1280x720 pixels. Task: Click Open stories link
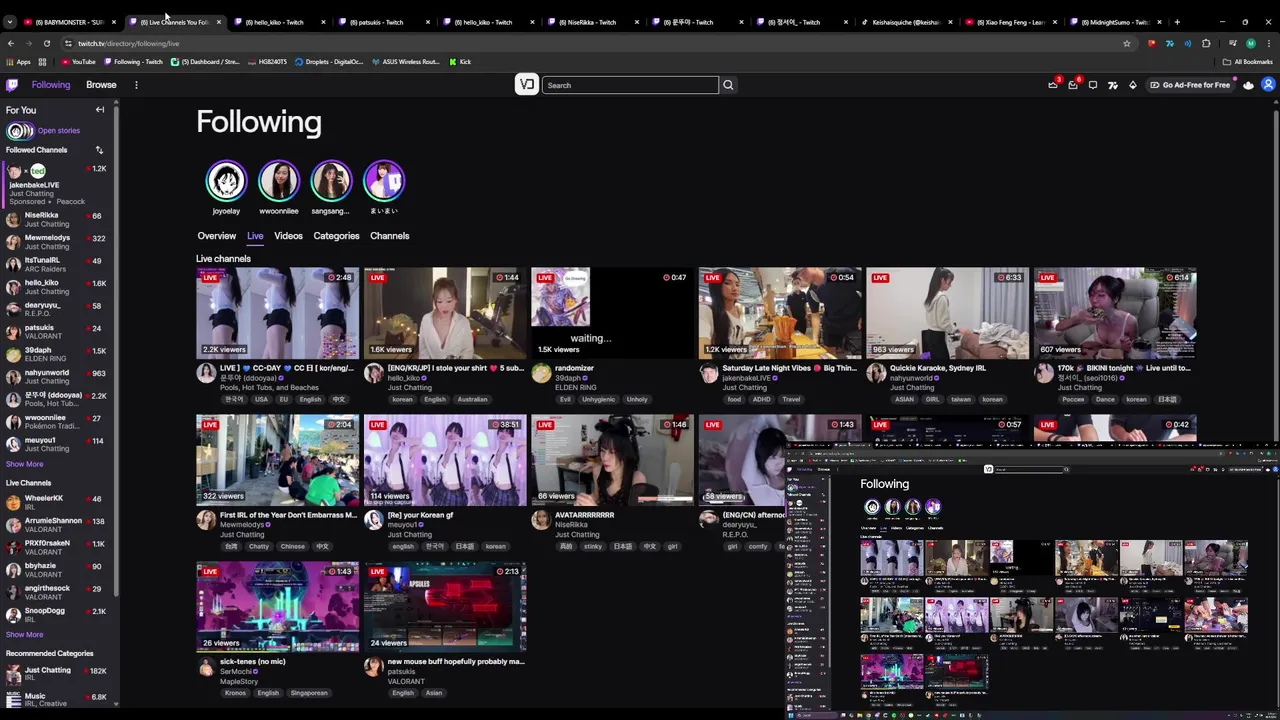[58, 131]
